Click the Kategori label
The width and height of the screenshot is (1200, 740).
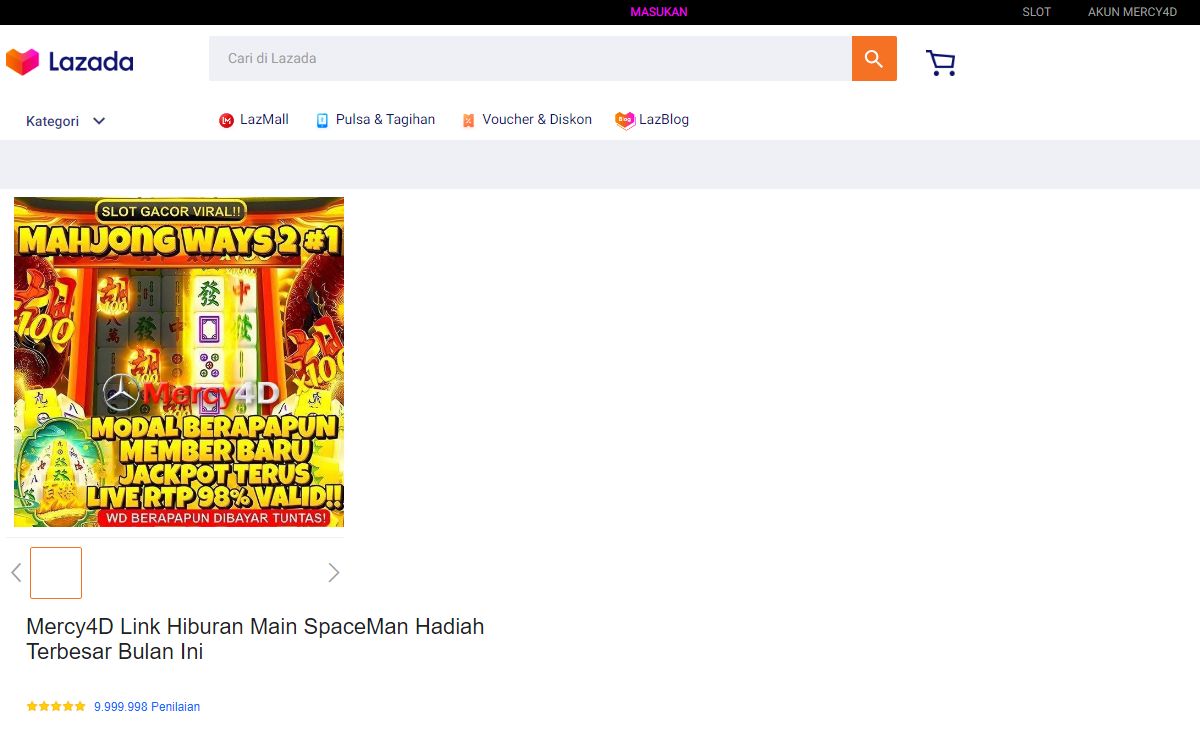coord(52,121)
